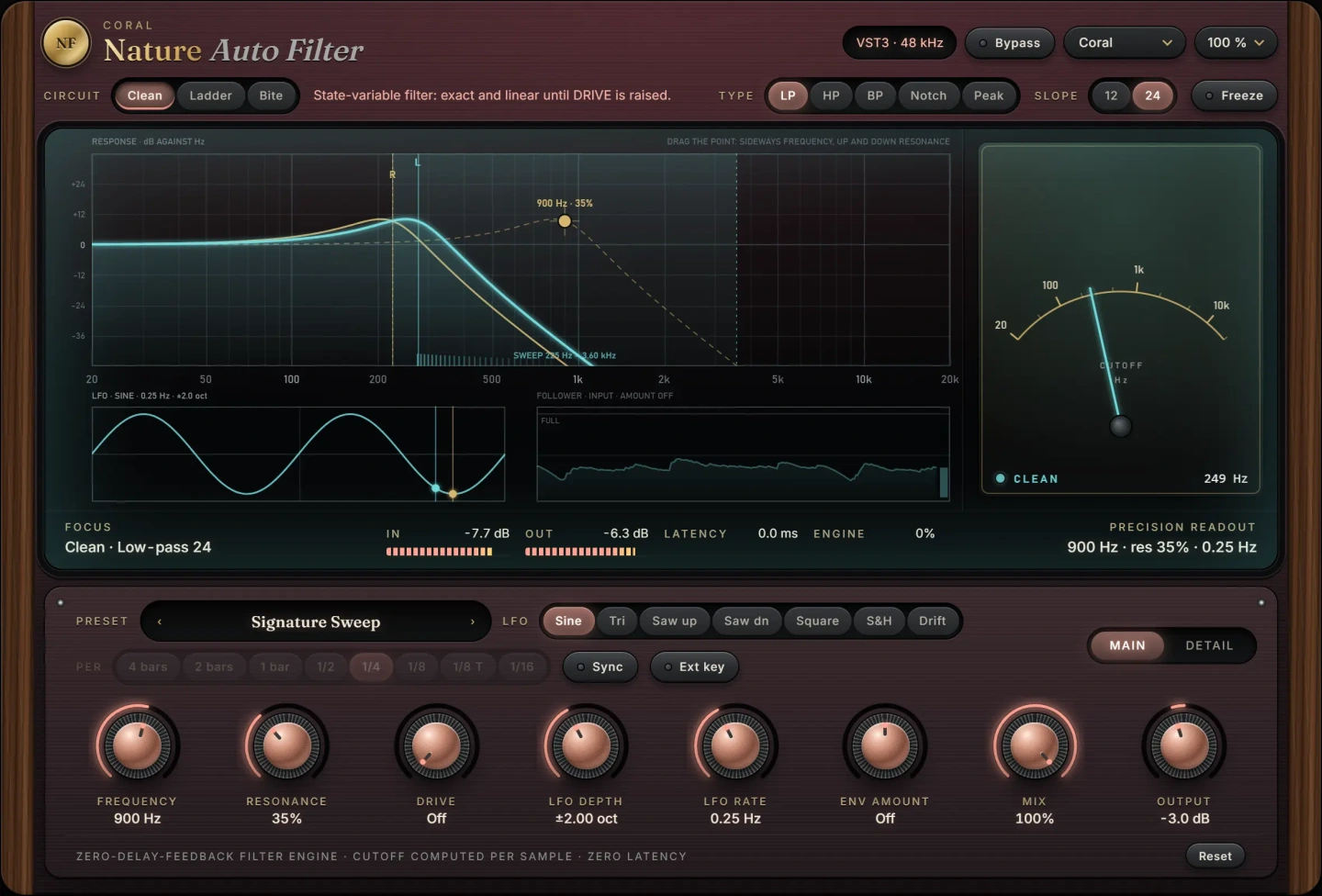1322x896 pixels.
Task: Set LFO shape to S&H
Action: point(879,621)
